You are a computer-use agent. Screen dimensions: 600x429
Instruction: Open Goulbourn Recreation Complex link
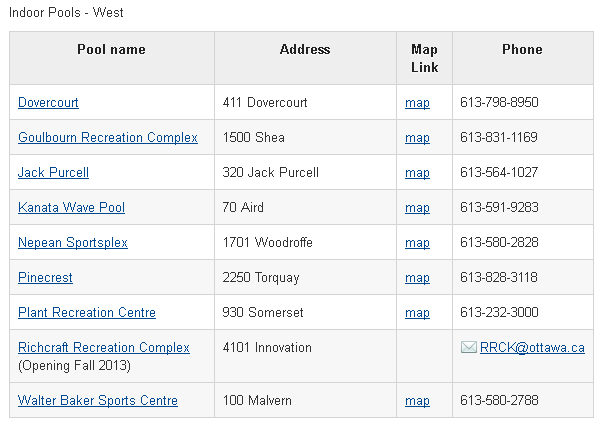click(x=108, y=138)
